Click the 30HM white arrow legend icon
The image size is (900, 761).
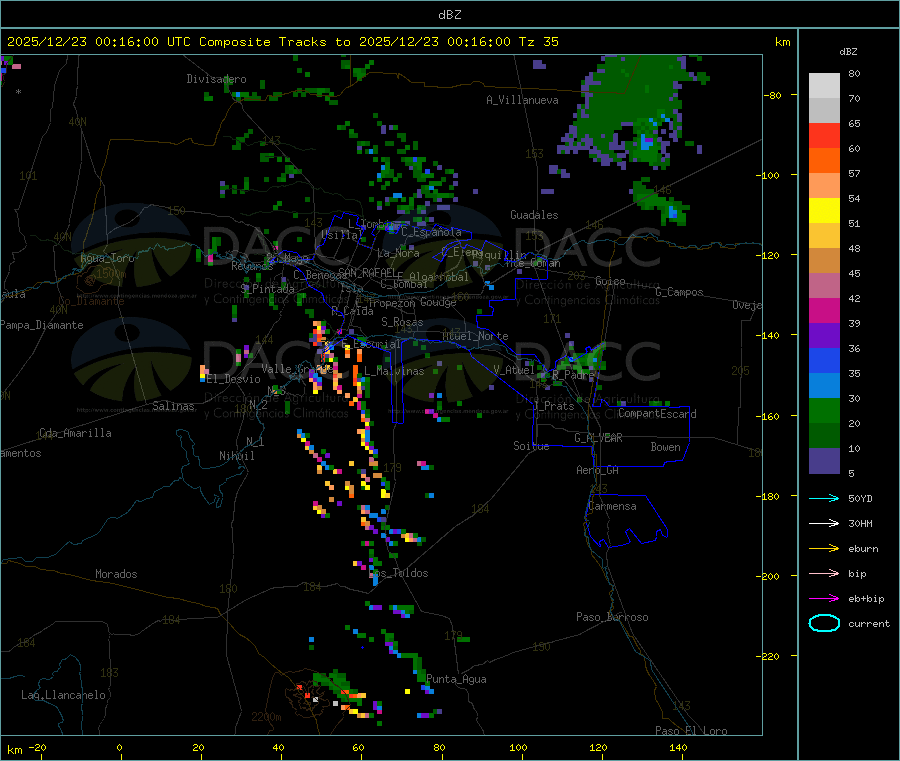(824, 523)
